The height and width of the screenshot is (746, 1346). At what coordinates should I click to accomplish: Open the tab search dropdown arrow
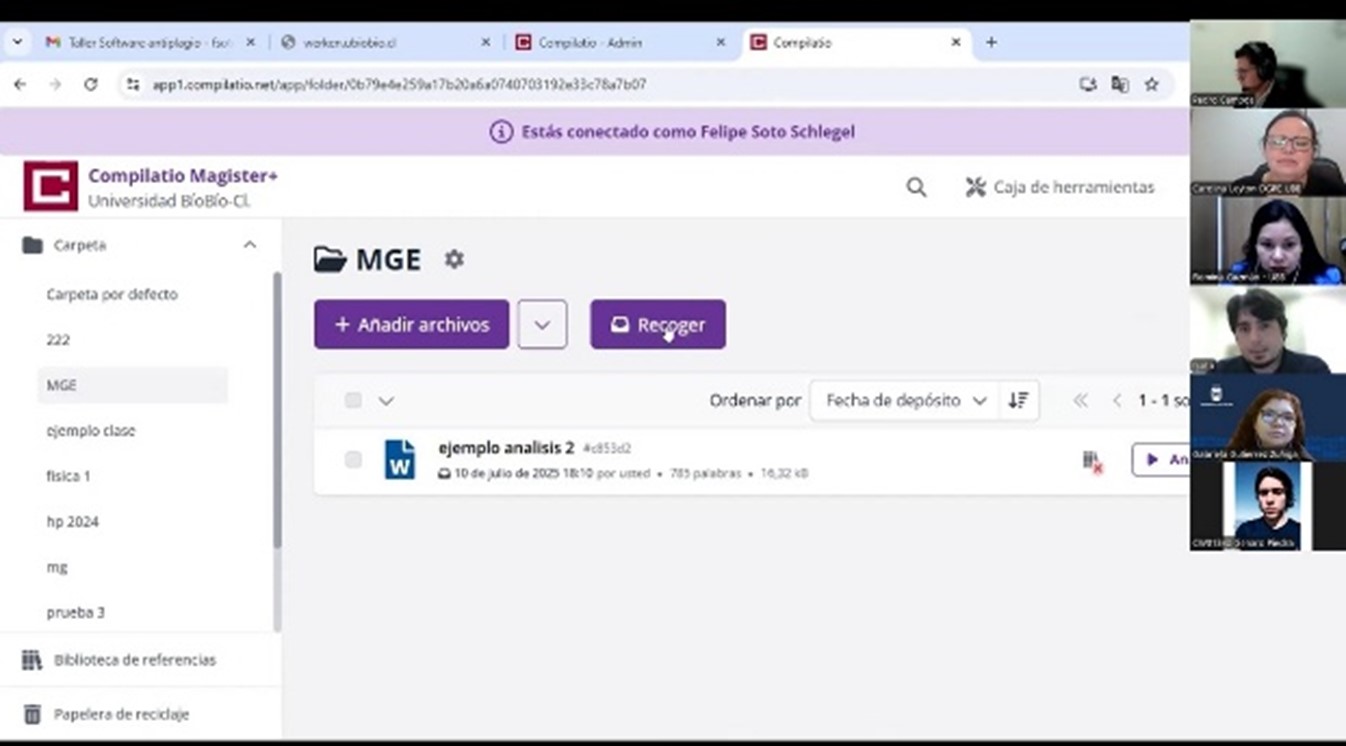17,42
